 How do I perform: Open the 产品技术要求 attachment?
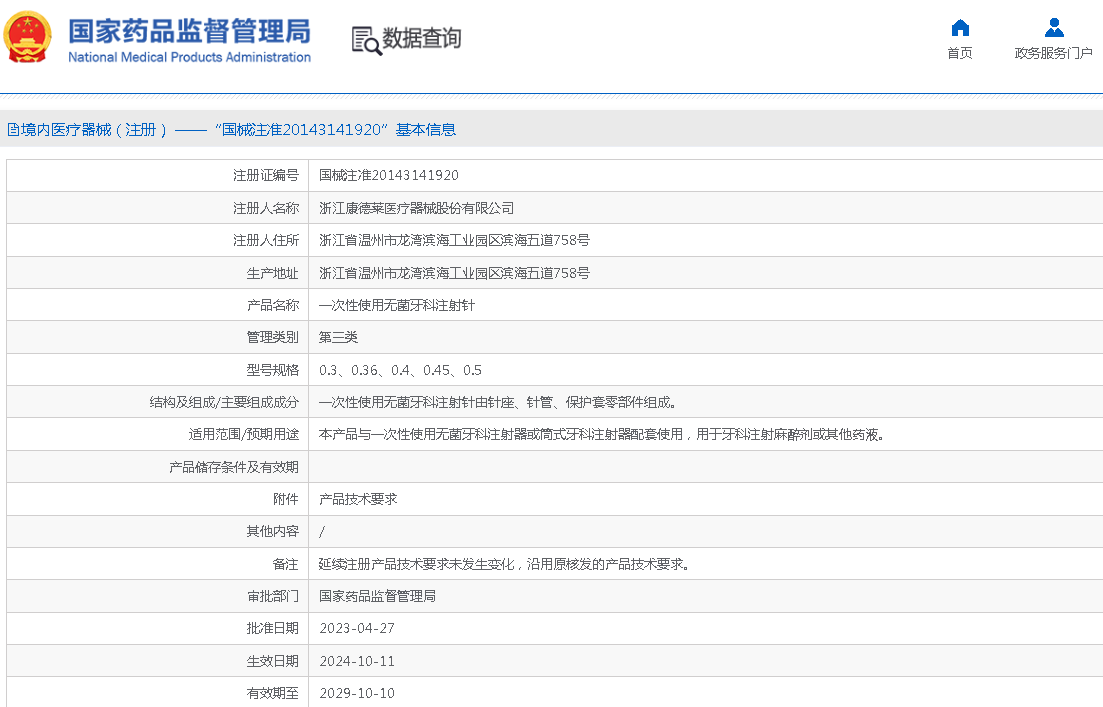pos(358,499)
